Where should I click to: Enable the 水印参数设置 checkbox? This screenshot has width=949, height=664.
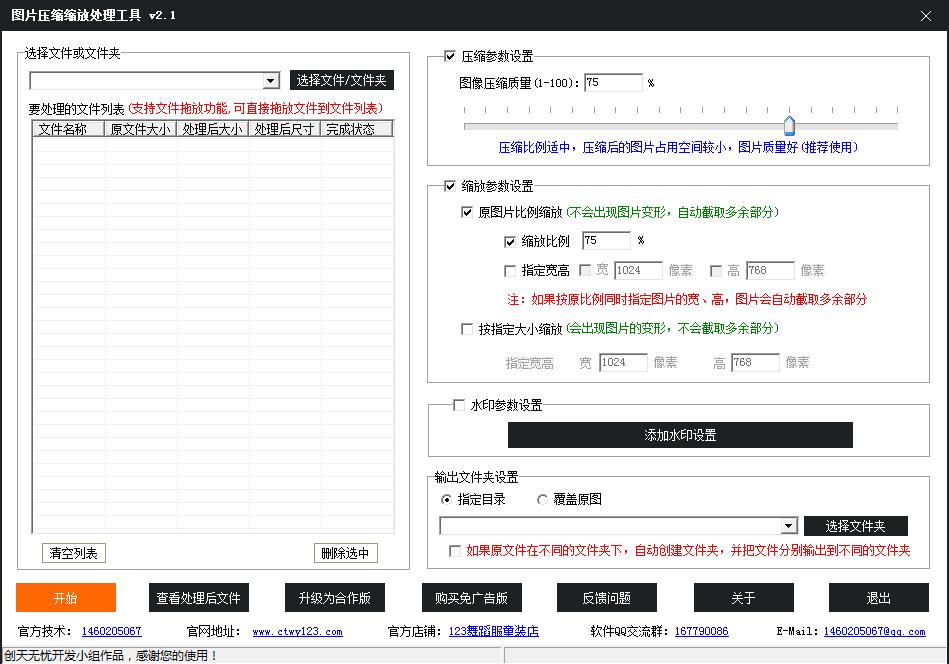pyautogui.click(x=458, y=405)
